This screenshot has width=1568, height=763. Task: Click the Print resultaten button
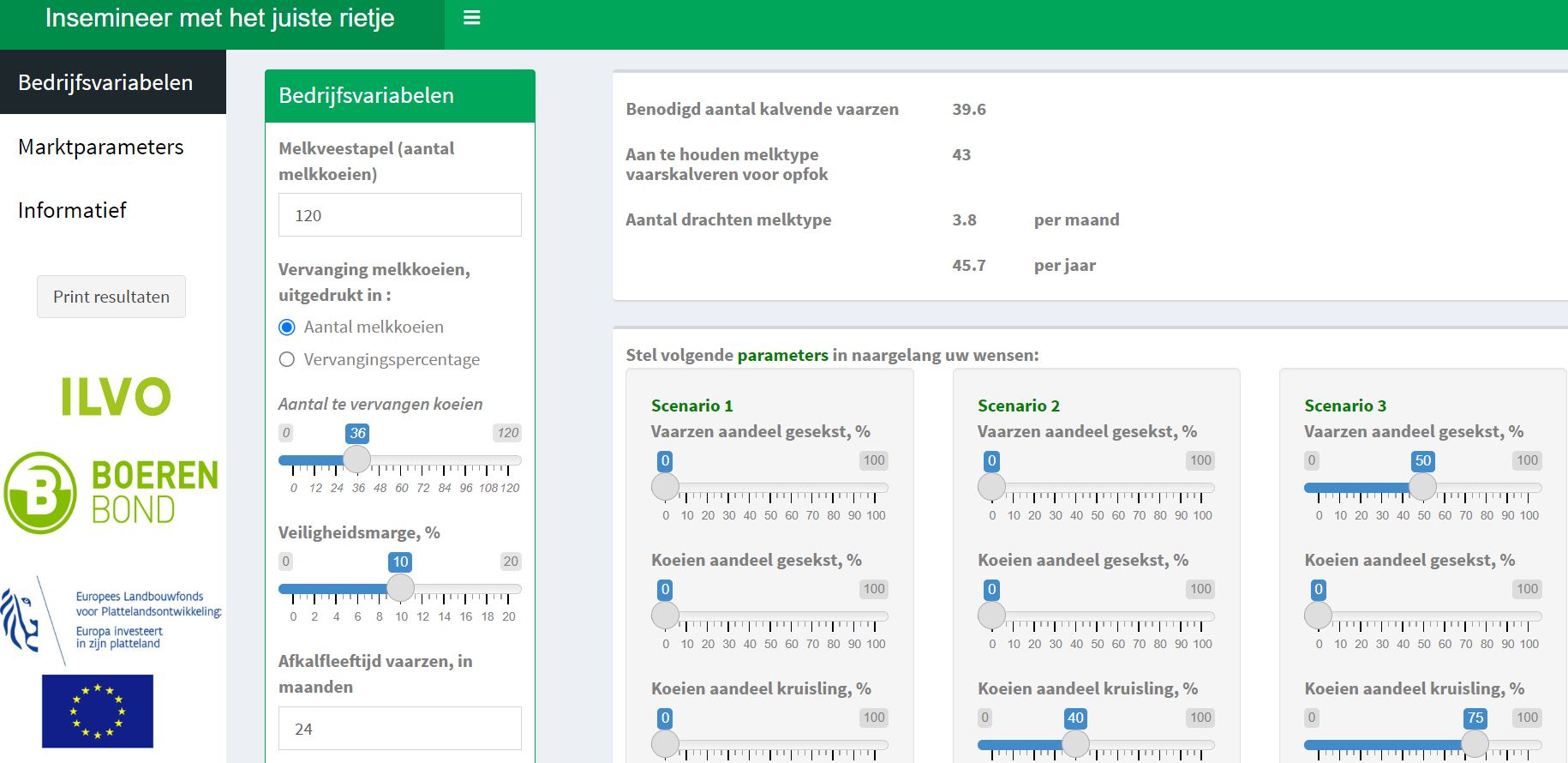(111, 297)
